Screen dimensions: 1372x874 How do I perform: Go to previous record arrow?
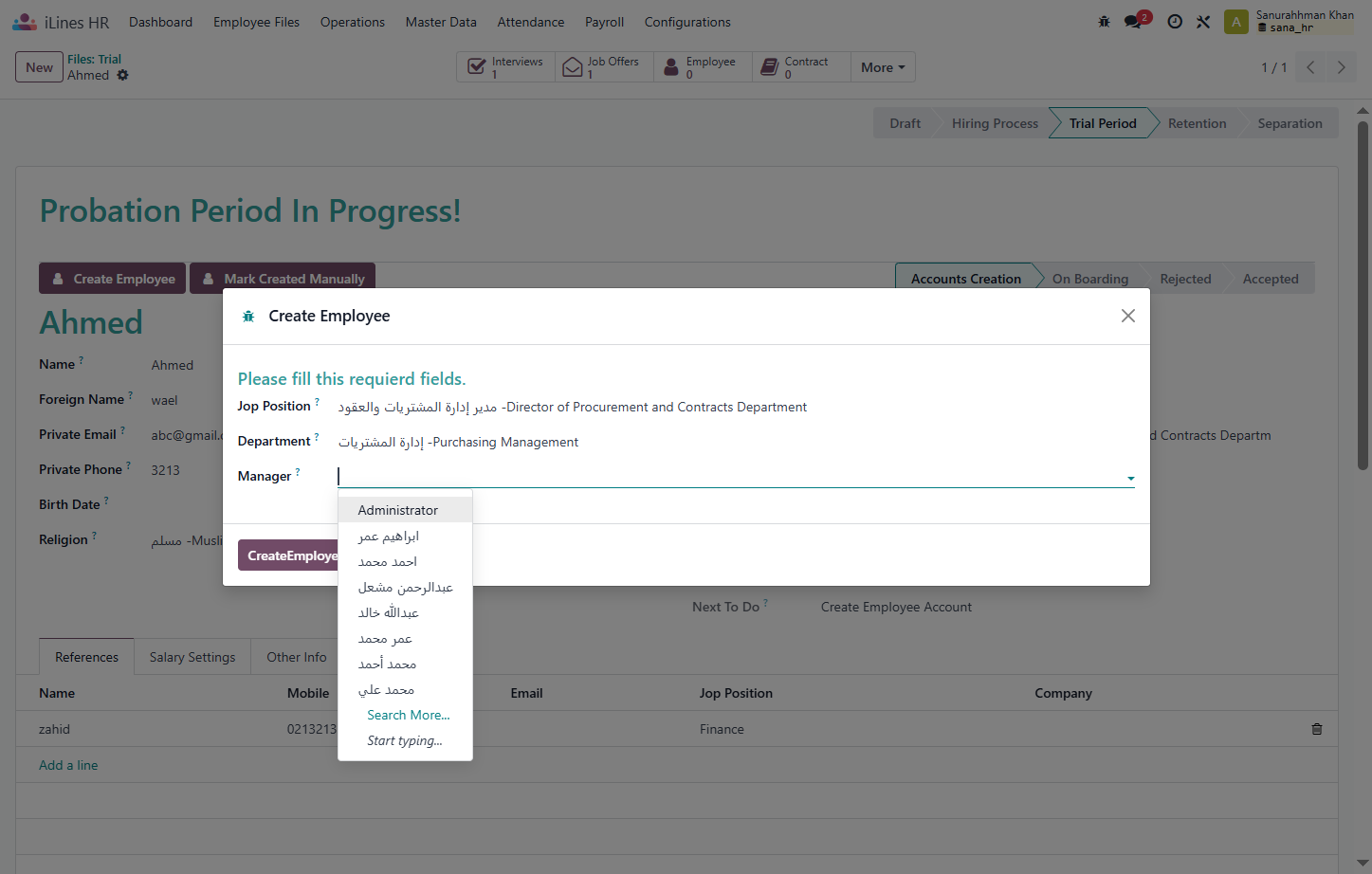coord(1310,67)
